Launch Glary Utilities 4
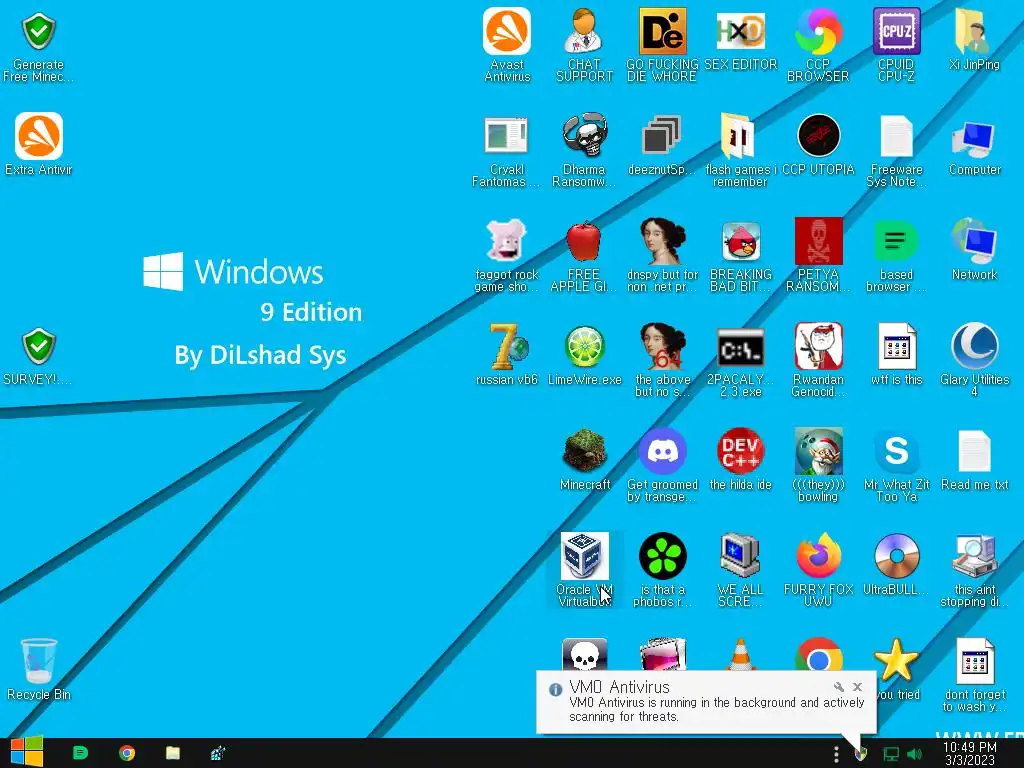The image size is (1024, 768). coord(974,360)
